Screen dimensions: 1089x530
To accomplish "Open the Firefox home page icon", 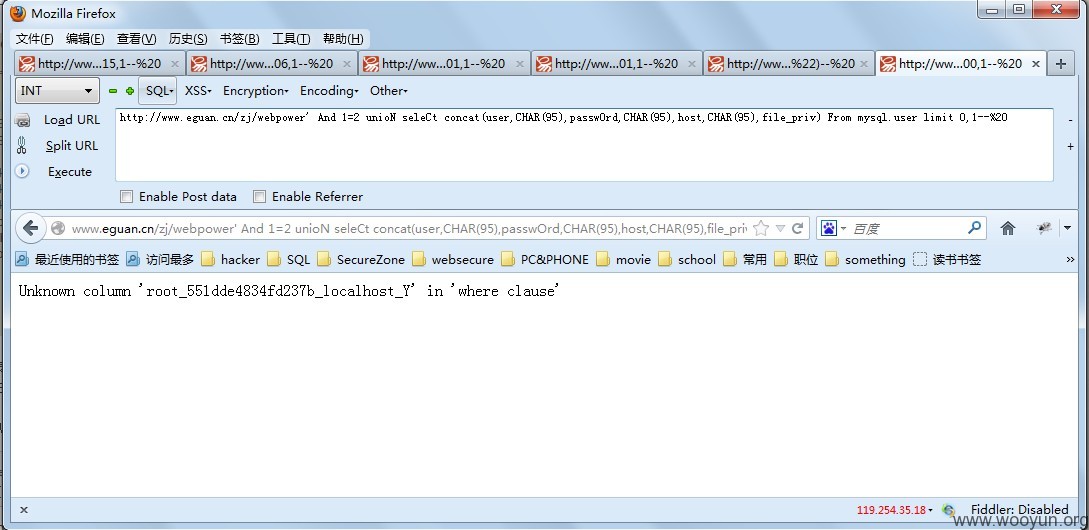I will coord(1008,228).
